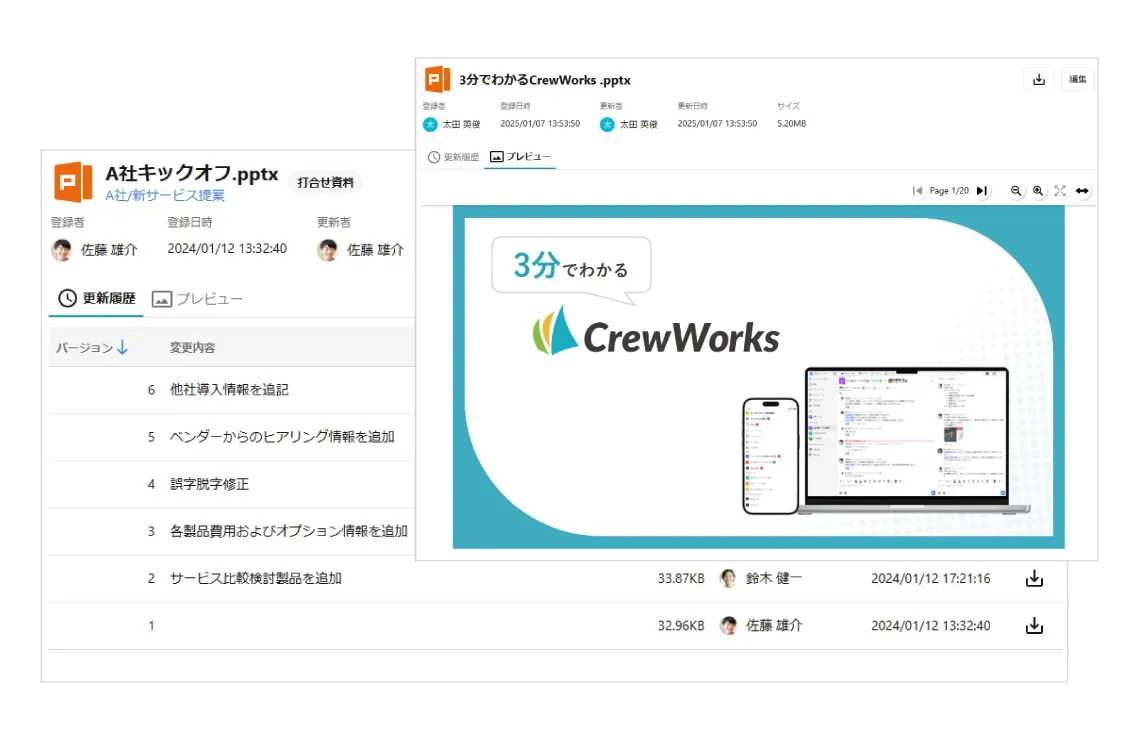The height and width of the screenshot is (740, 1140).
Task: Sort by バージョン column arrow
Action: click(122, 348)
